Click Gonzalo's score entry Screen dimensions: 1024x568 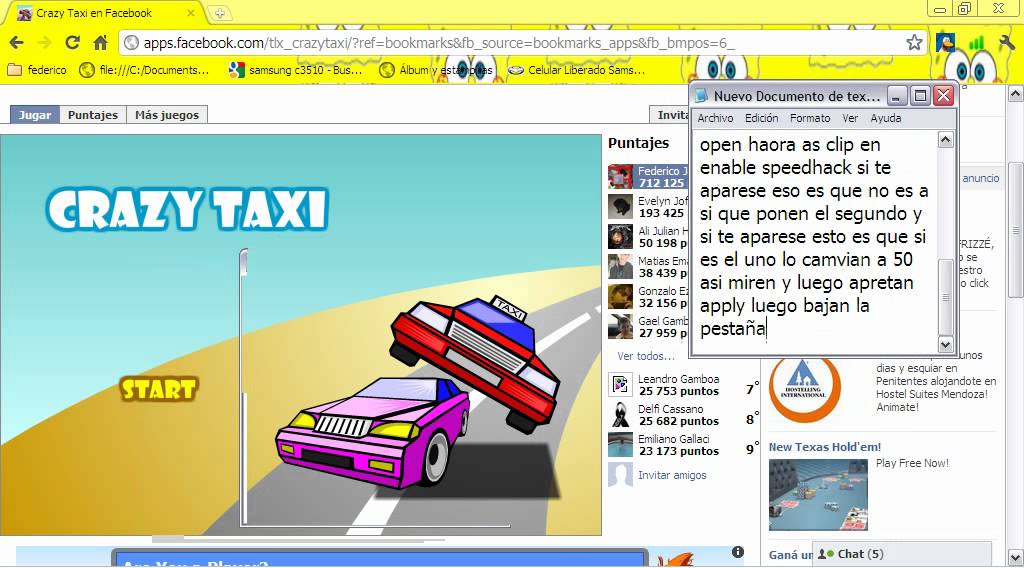pos(648,296)
